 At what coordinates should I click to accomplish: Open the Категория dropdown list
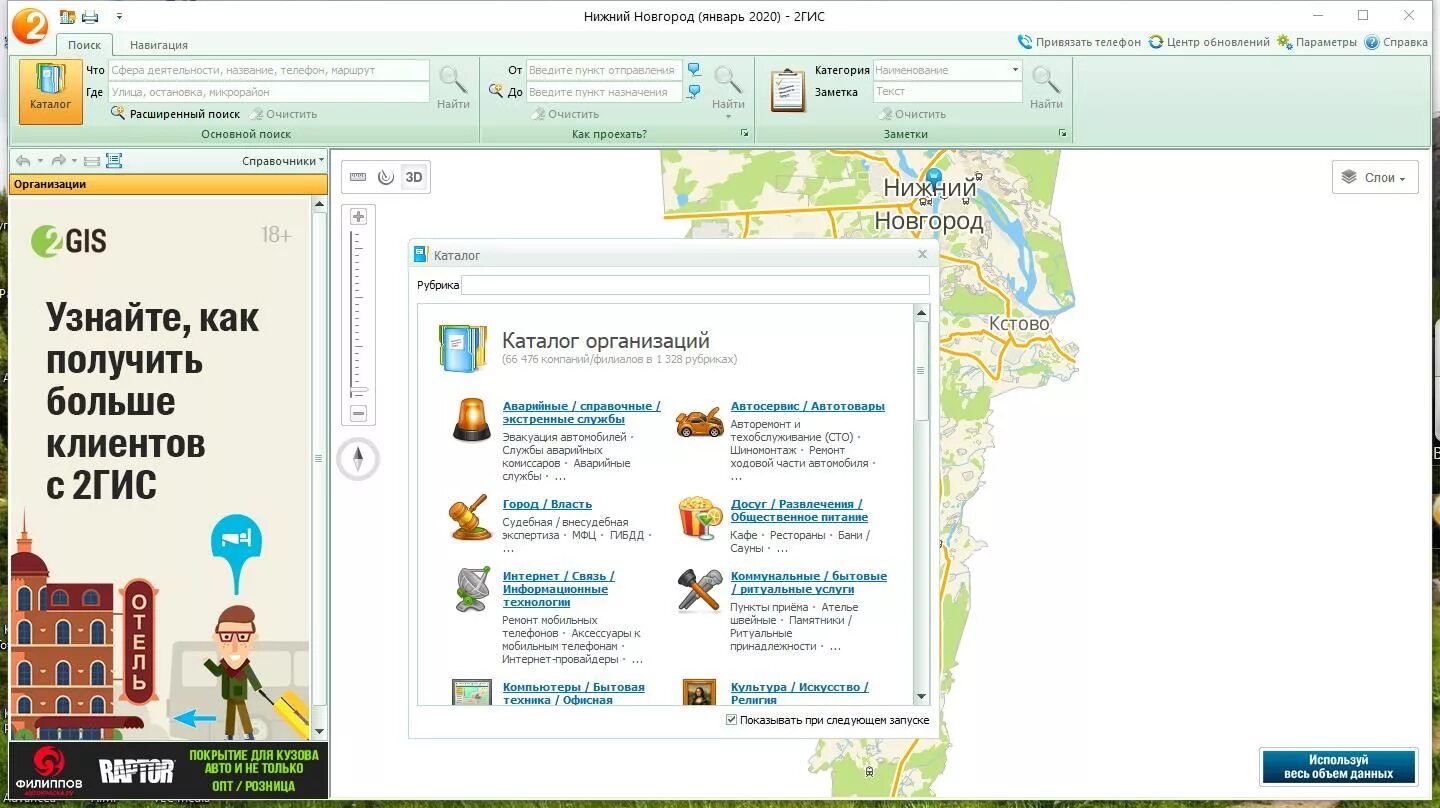1015,70
